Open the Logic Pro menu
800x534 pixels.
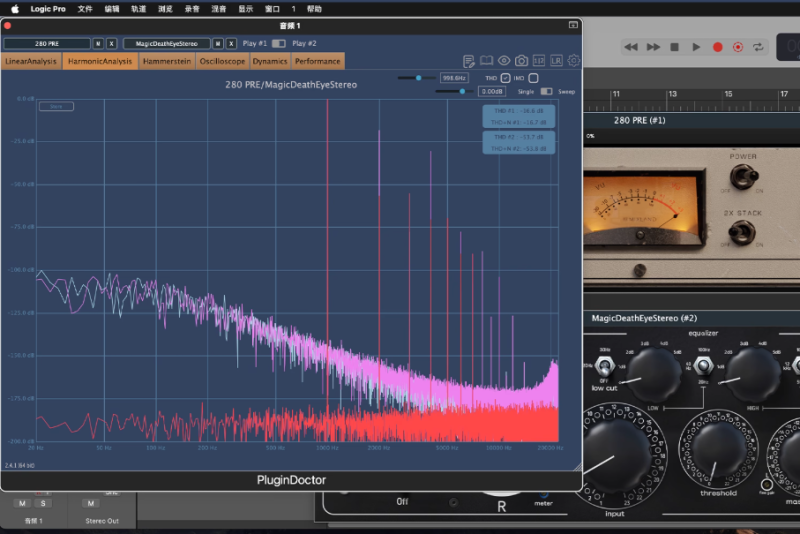tap(48, 9)
